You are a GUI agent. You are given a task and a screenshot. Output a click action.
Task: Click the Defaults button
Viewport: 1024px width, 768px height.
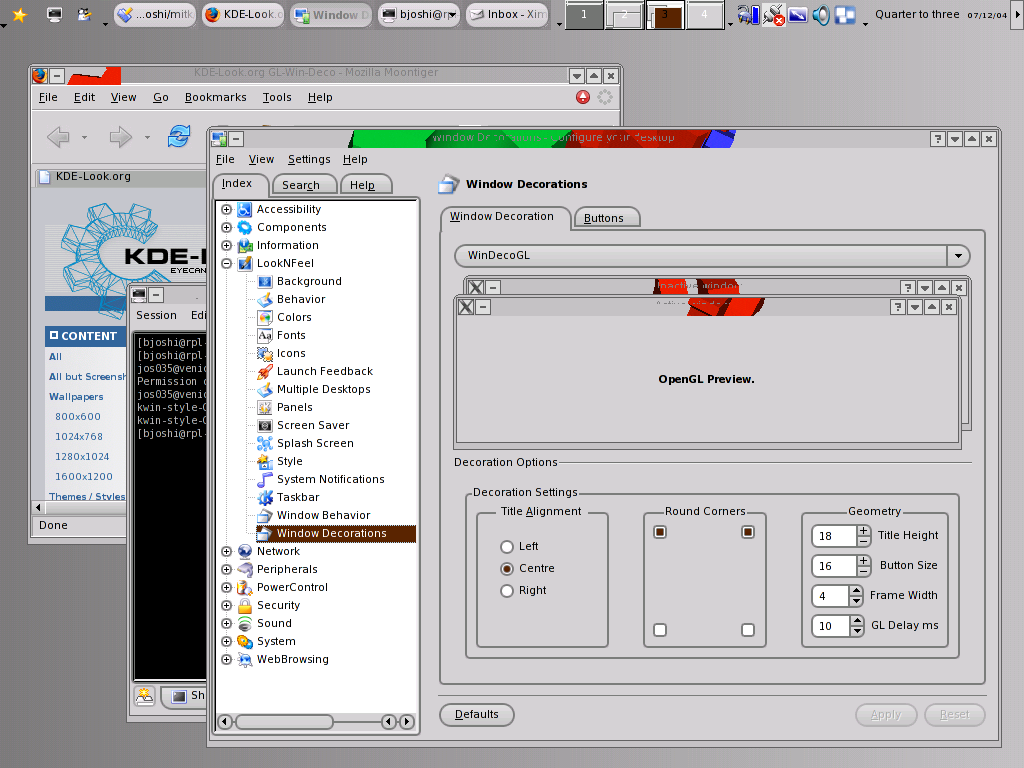click(x=477, y=714)
